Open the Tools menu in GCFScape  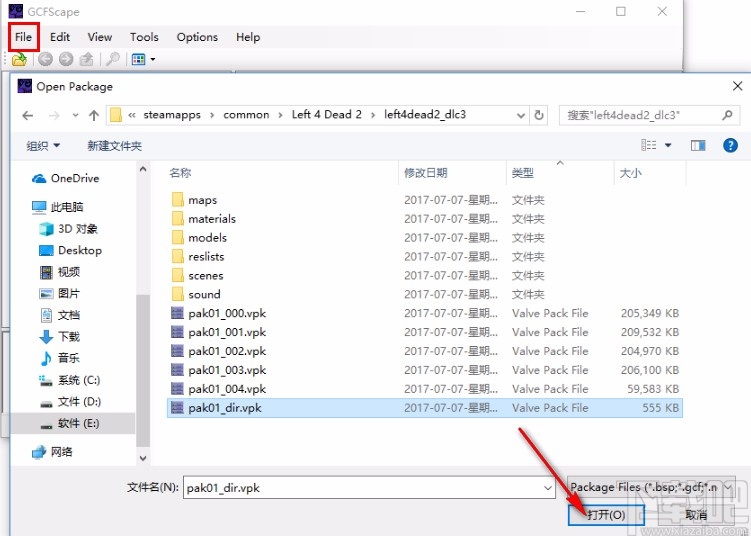tap(144, 37)
